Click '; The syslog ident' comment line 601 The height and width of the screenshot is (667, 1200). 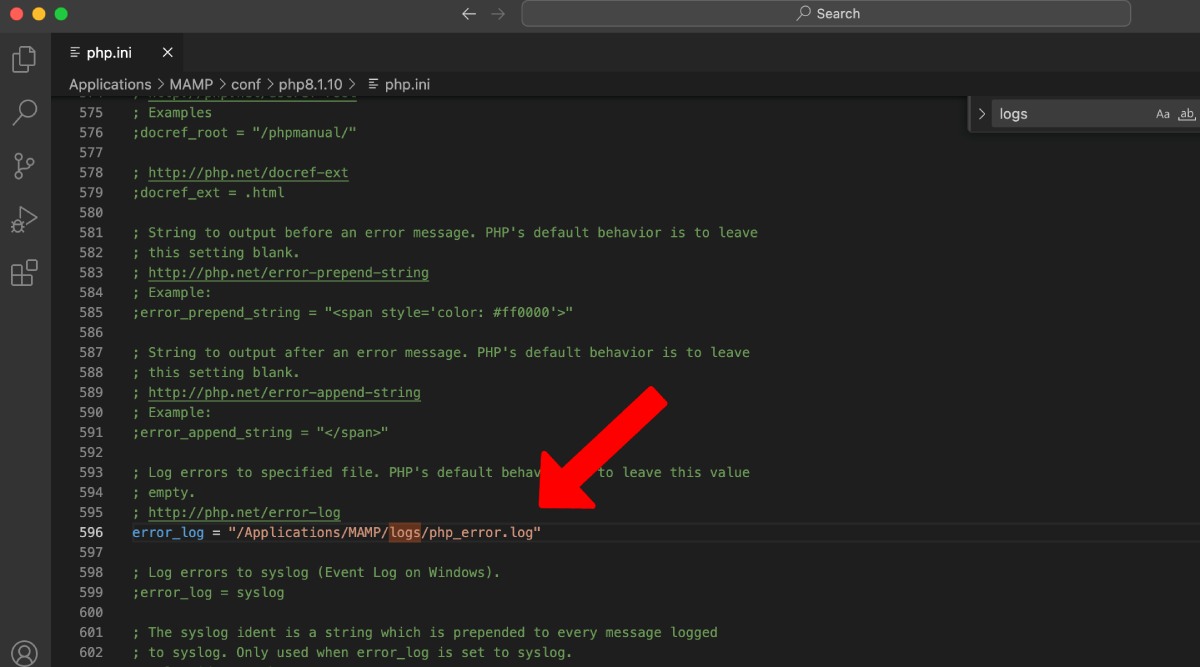(425, 632)
